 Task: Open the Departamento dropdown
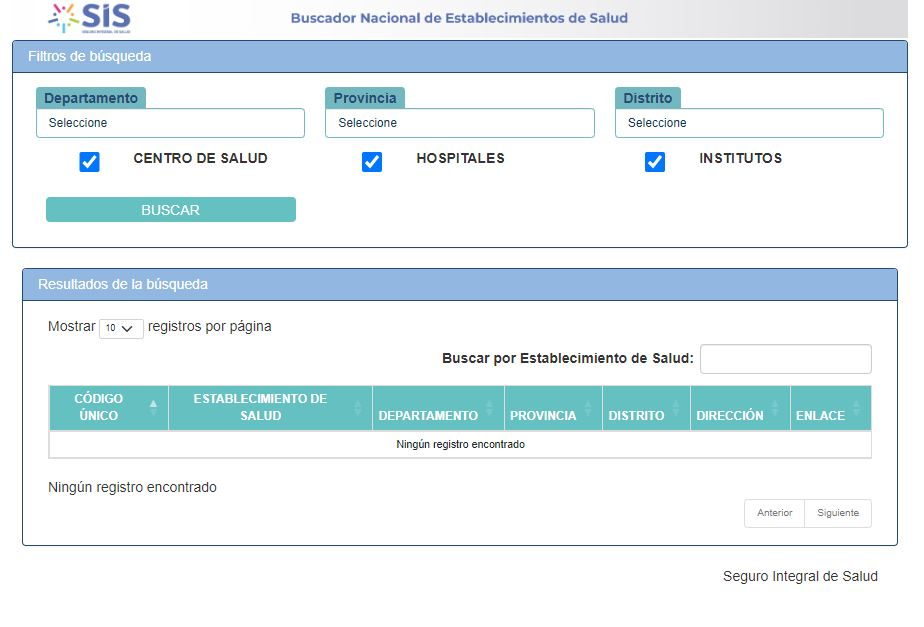coord(170,123)
